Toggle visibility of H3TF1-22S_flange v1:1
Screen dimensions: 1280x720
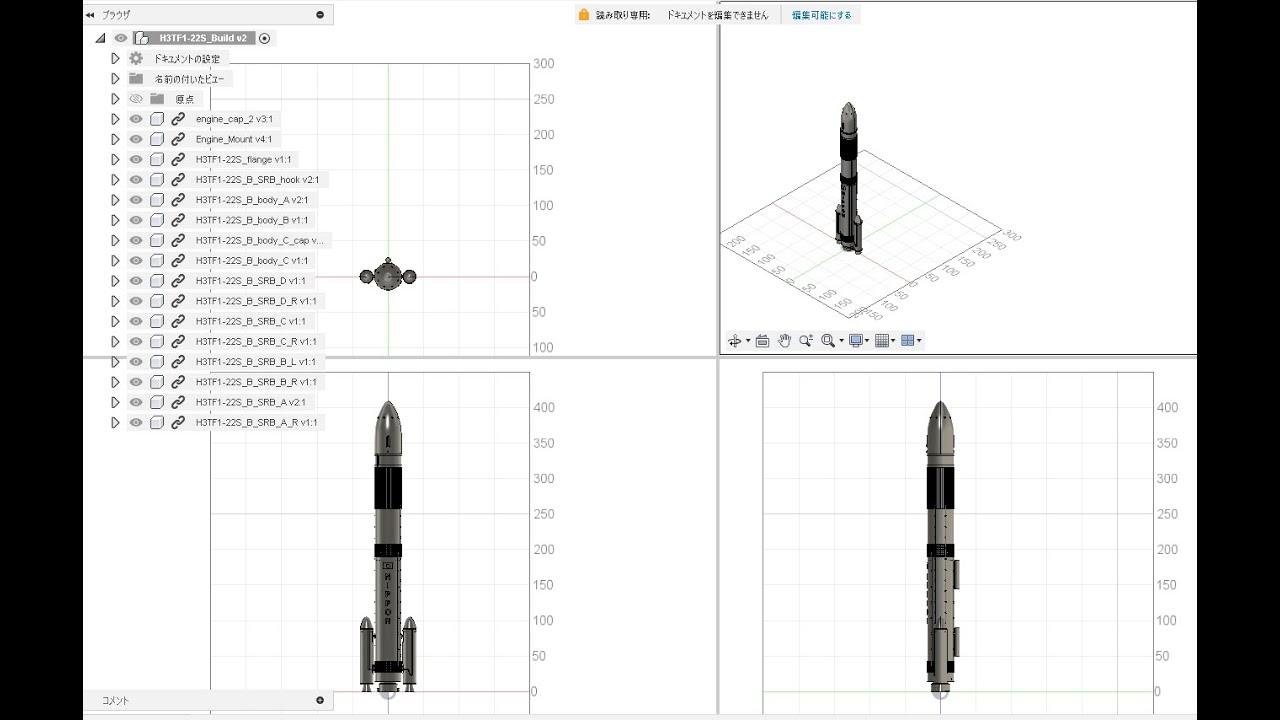point(136,159)
